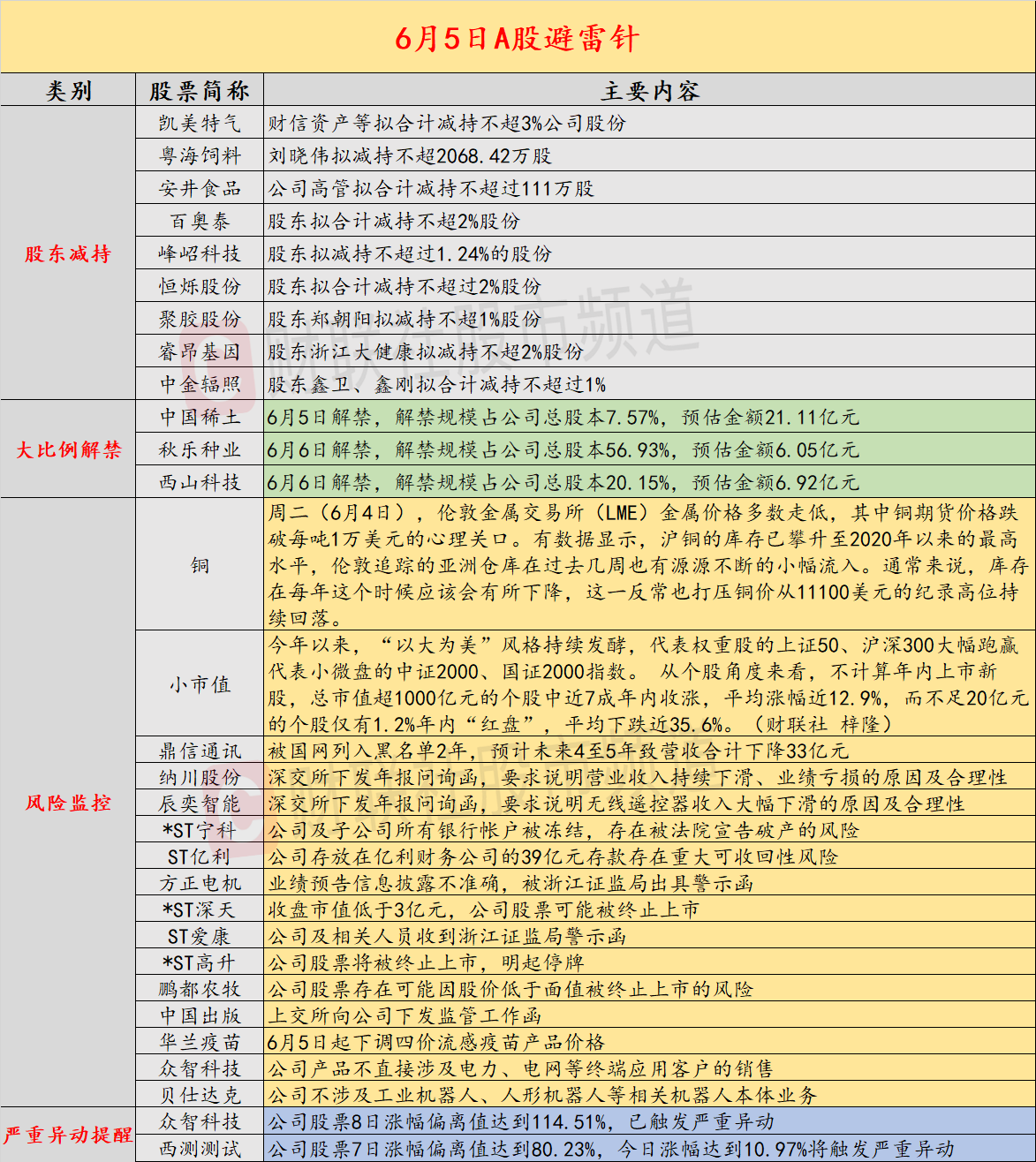Click 股东郑朝阳拟减持不超1%股份
The image size is (1036, 1162).
[405, 320]
